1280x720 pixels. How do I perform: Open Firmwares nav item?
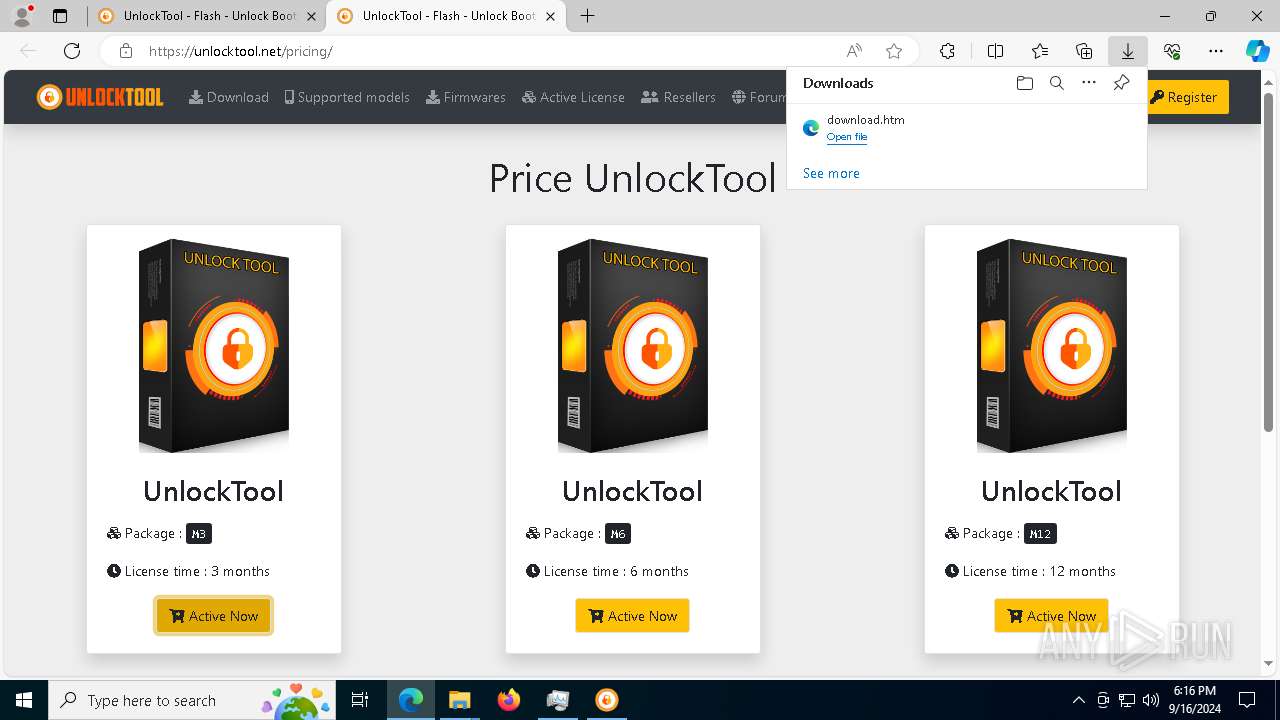tap(466, 97)
